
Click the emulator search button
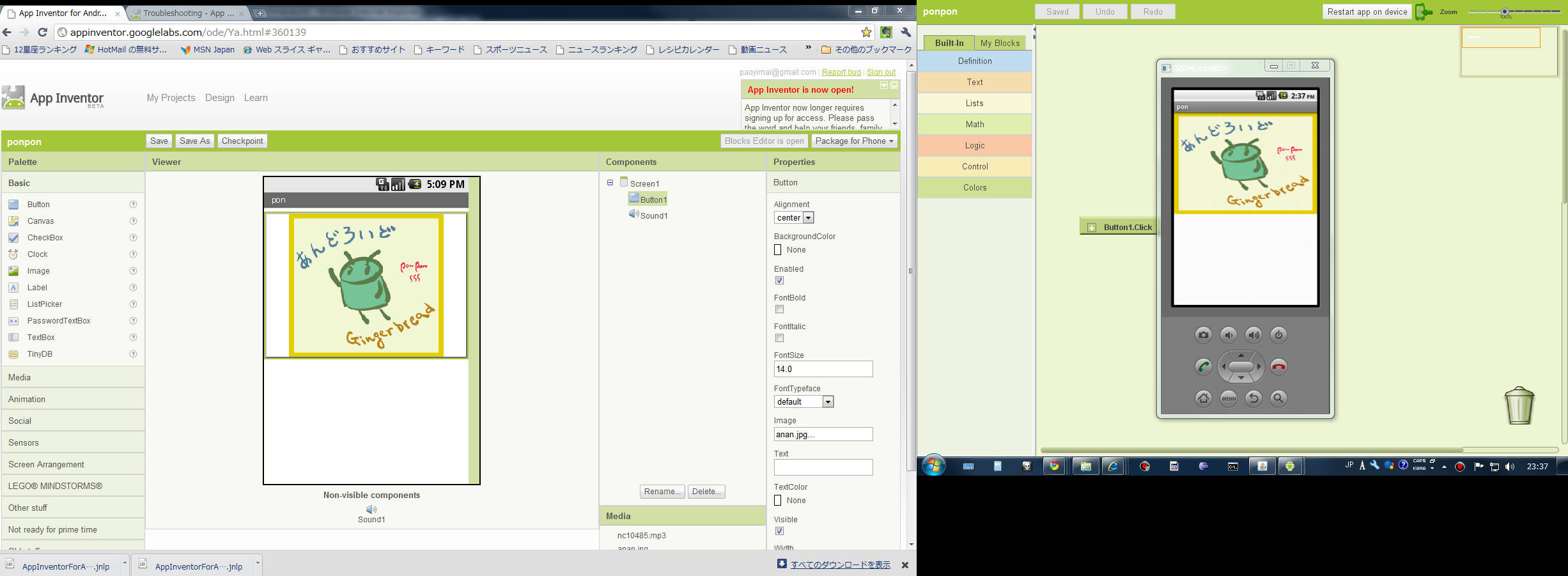[x=1278, y=398]
